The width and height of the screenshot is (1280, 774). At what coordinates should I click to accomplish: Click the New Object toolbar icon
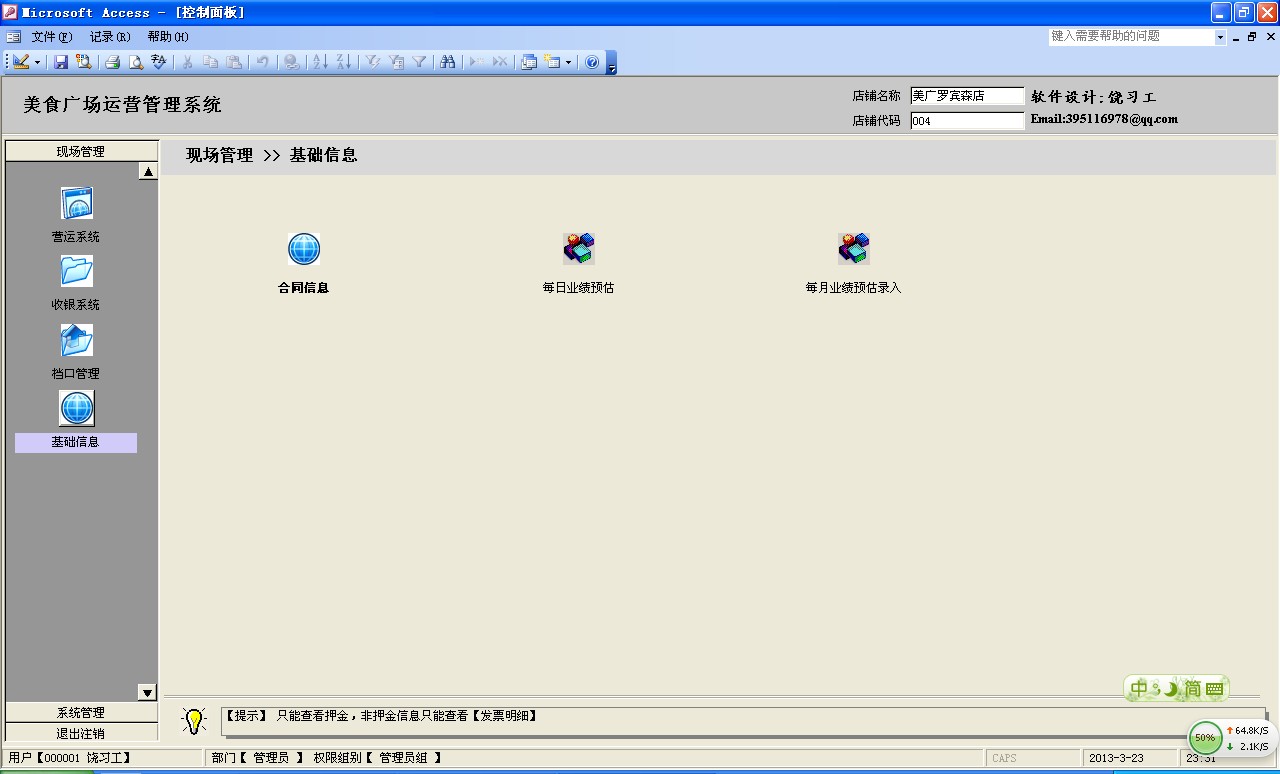coord(552,62)
